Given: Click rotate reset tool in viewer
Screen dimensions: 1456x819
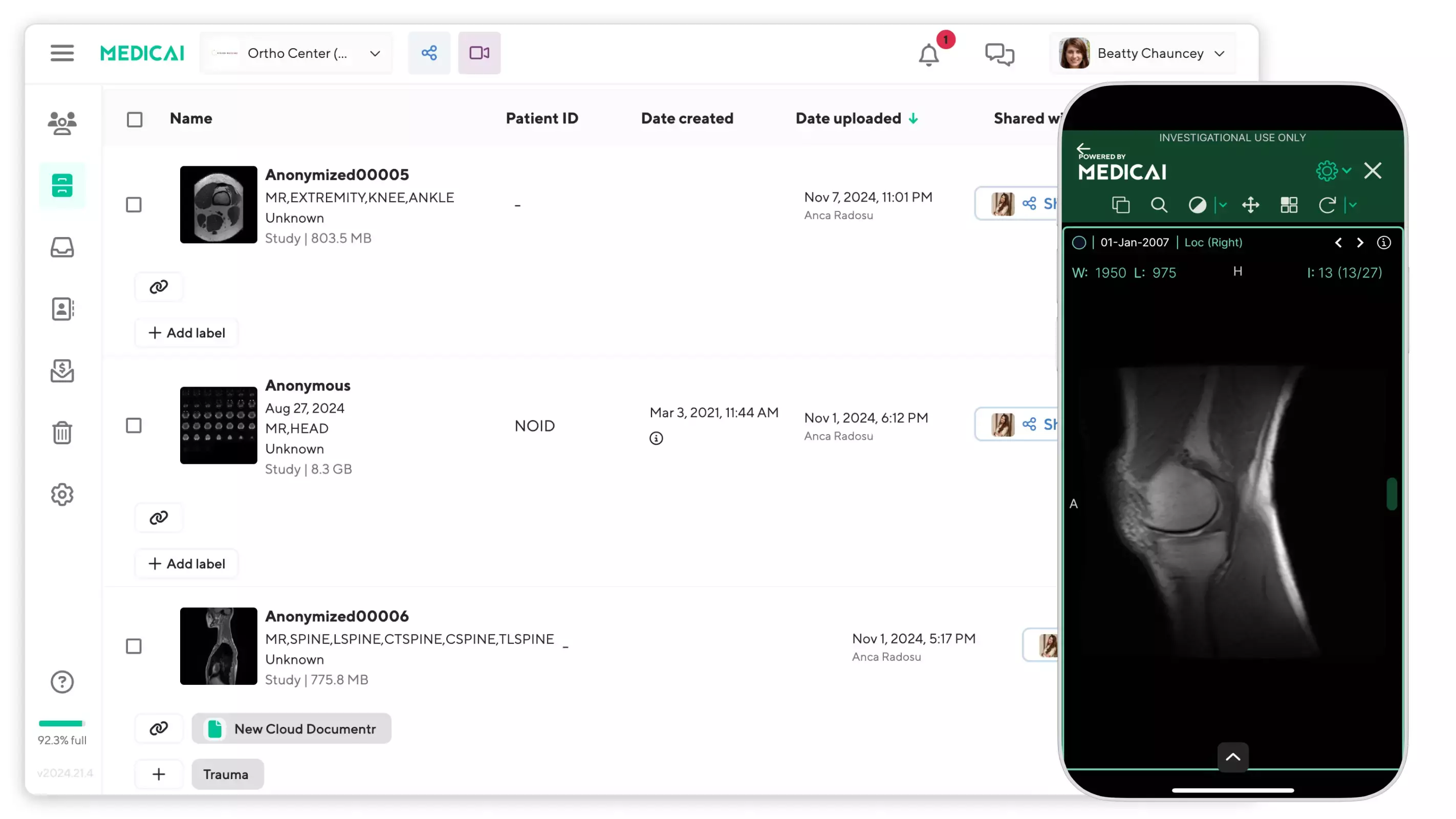Looking at the screenshot, I should [x=1327, y=205].
